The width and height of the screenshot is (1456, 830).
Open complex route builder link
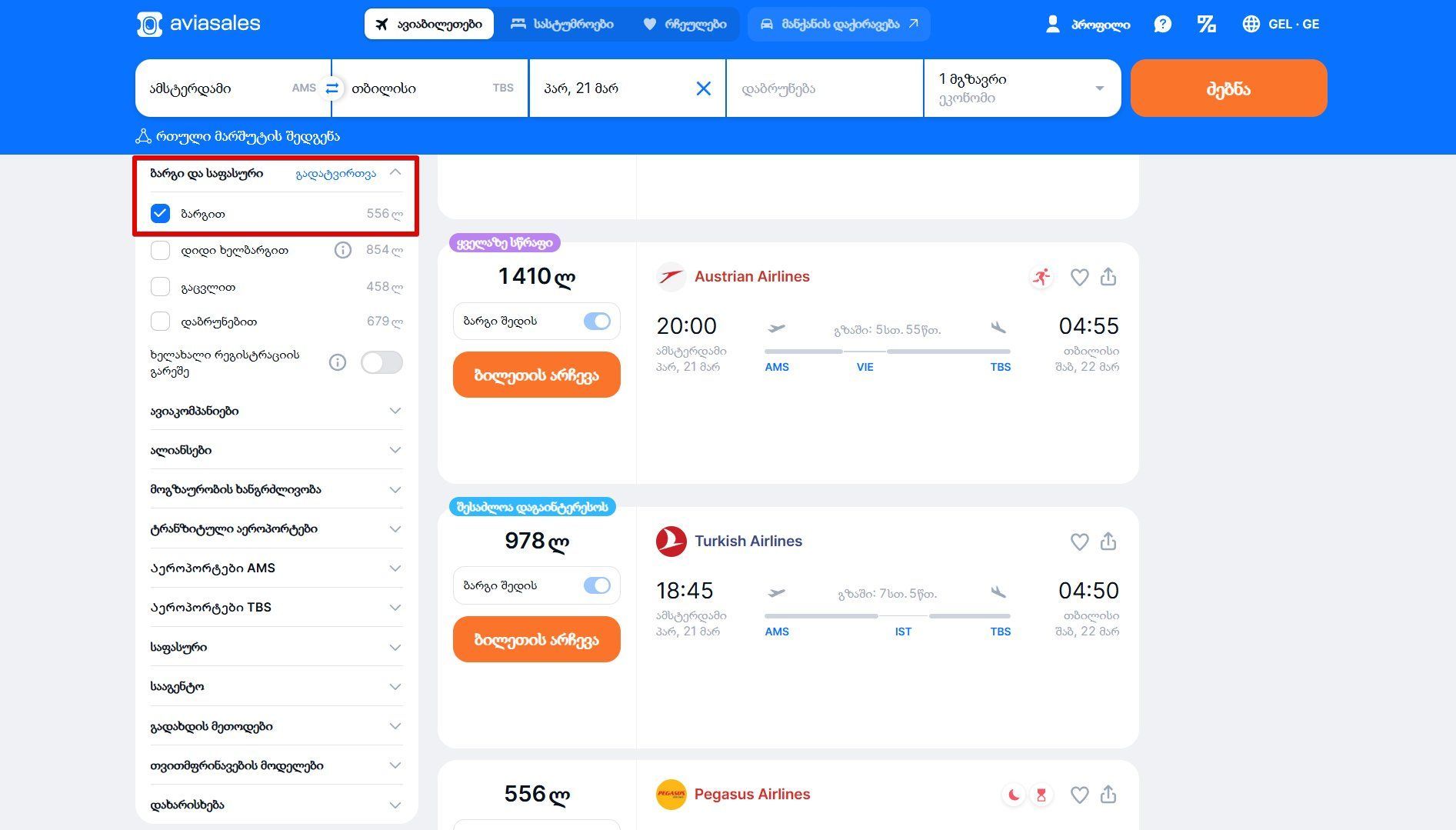pos(247,136)
